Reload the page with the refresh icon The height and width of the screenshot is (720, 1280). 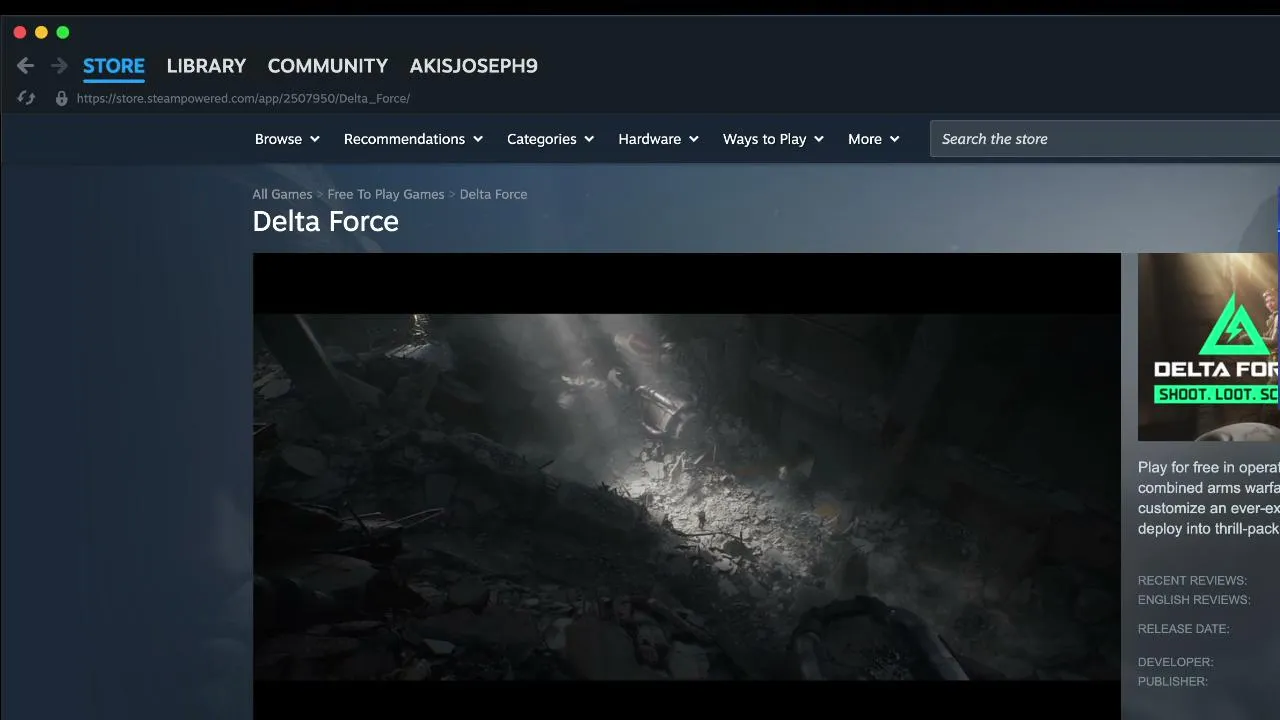coord(26,98)
